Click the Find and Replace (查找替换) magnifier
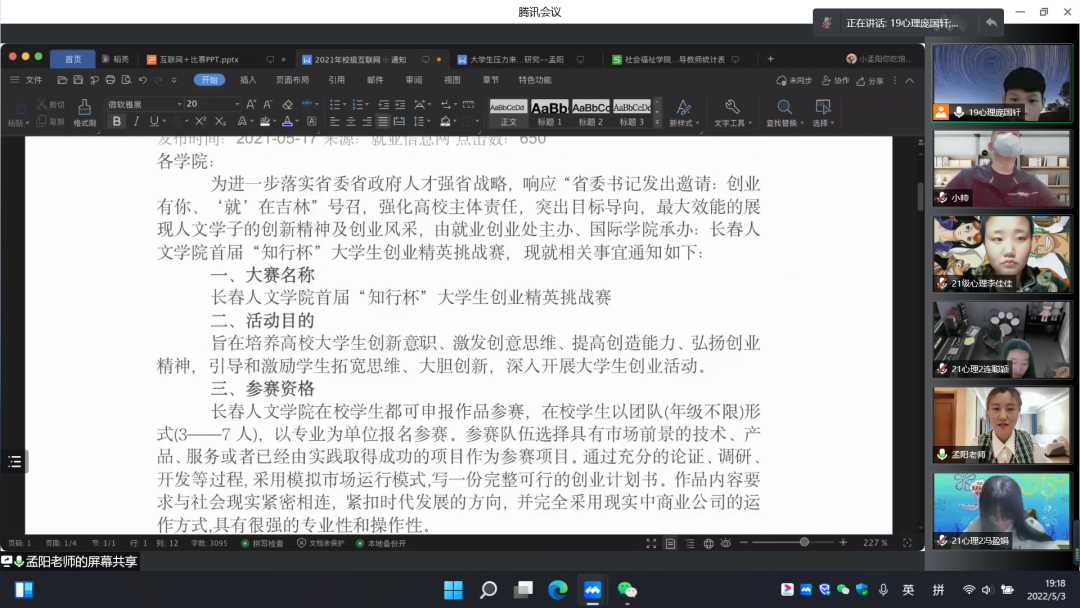 [x=784, y=107]
